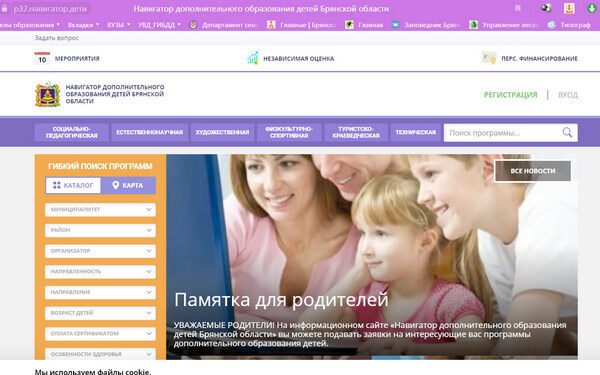
Task: Click into the Поиск программы search field
Action: pyautogui.click(x=502, y=133)
